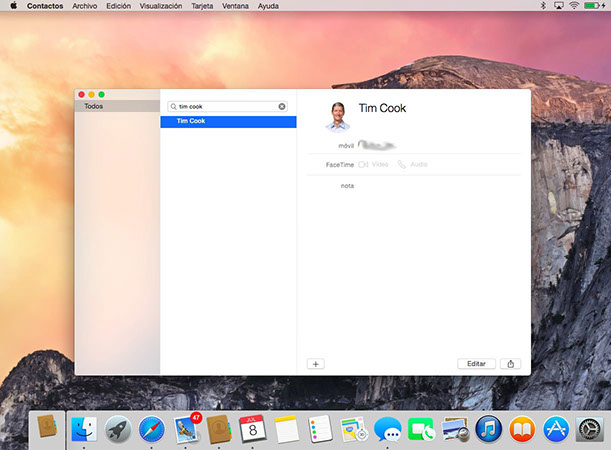
Task: Open the Visualización menu
Action: pos(161,6)
